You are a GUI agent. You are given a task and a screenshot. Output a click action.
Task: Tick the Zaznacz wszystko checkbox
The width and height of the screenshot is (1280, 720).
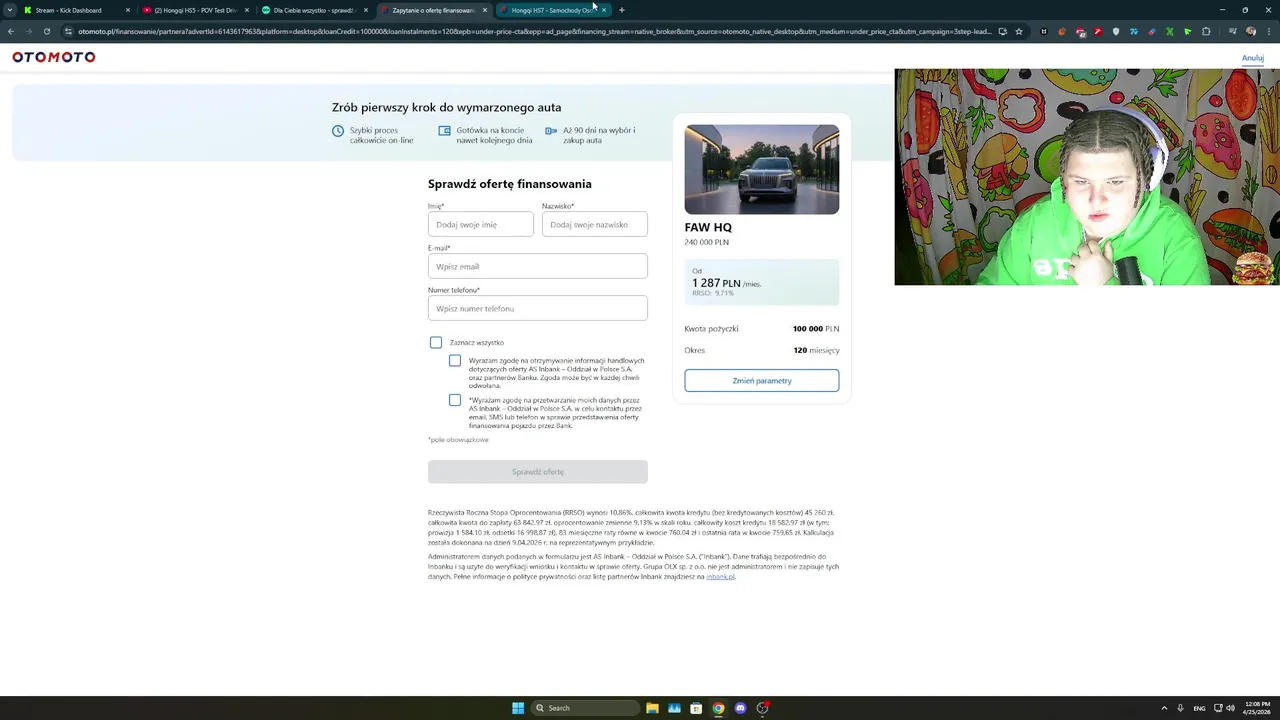pos(436,342)
